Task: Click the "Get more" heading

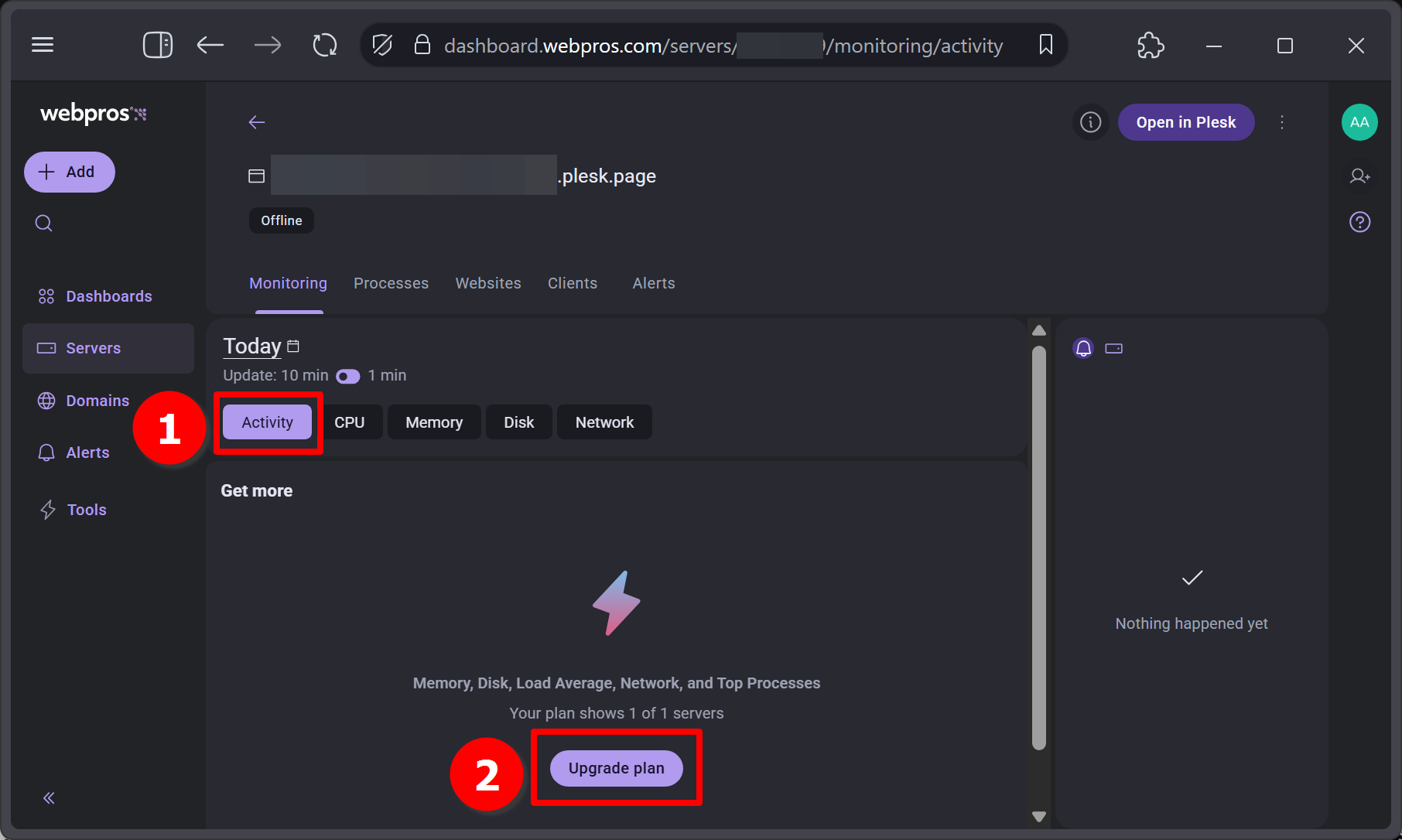Action: (257, 490)
